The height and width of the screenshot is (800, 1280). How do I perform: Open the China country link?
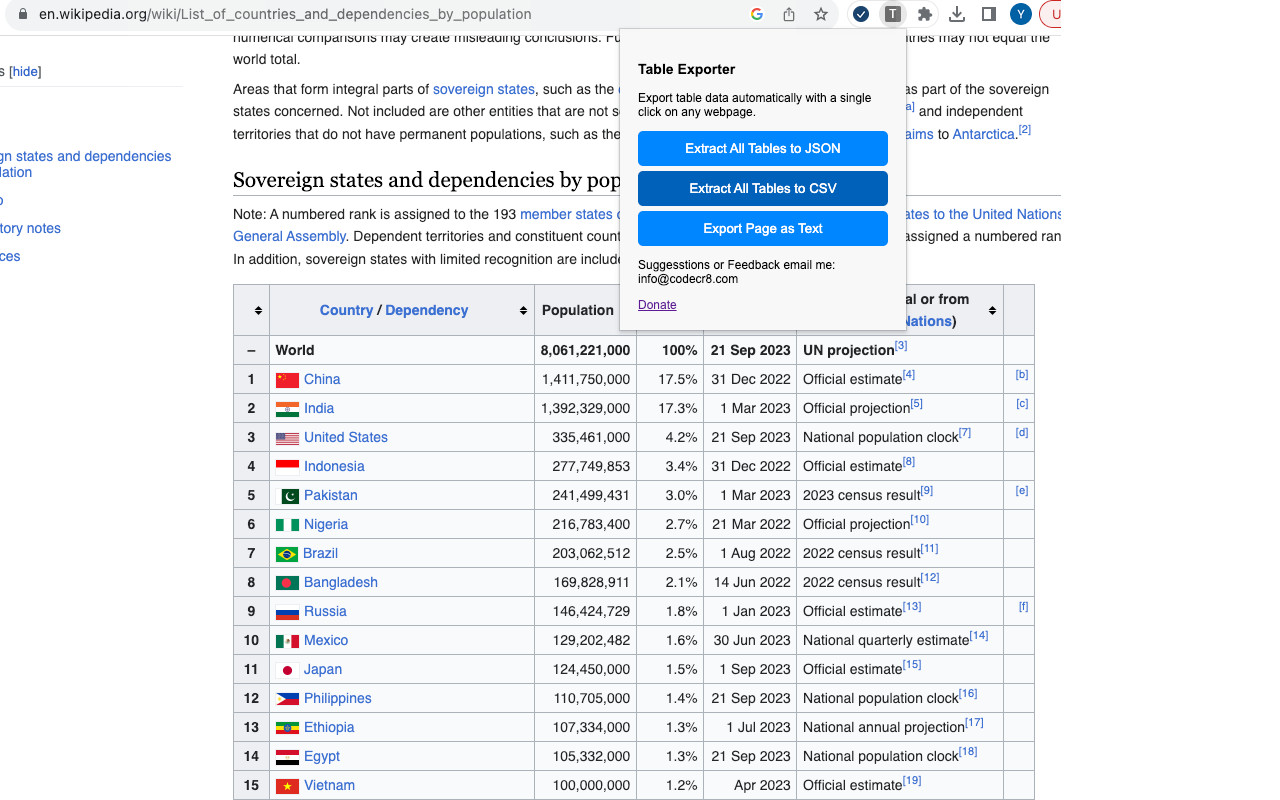coord(322,379)
